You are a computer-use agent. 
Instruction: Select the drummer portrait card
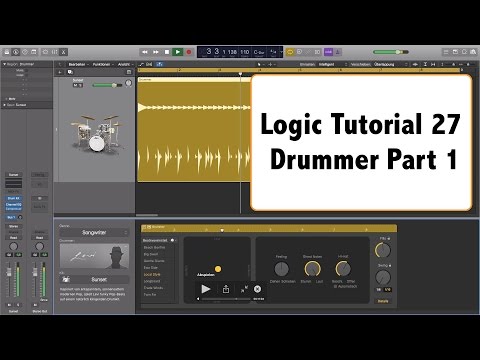(x=94, y=256)
